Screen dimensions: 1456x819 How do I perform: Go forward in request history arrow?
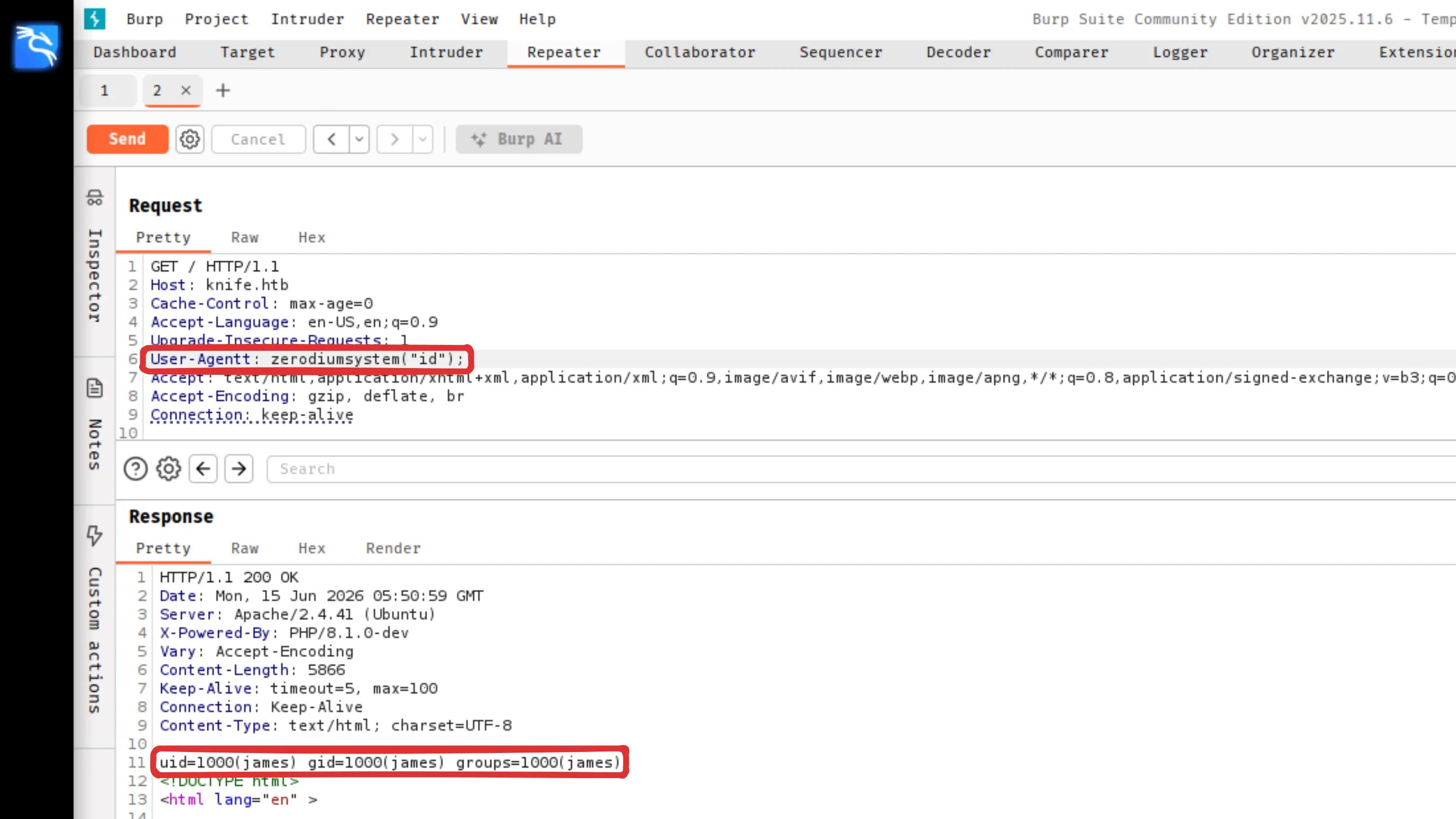(x=394, y=139)
